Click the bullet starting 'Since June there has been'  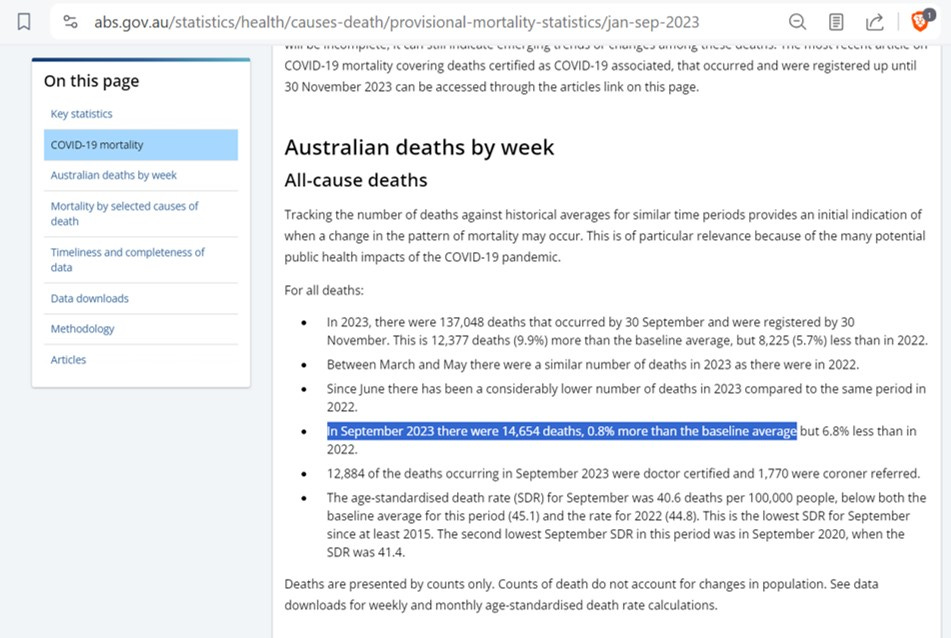point(627,398)
